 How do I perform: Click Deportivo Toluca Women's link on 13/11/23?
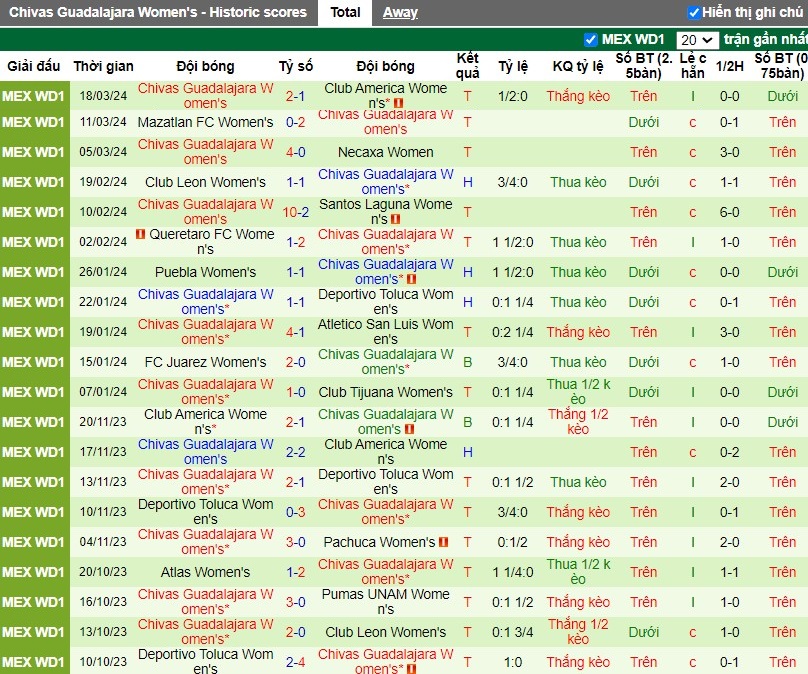click(385, 482)
